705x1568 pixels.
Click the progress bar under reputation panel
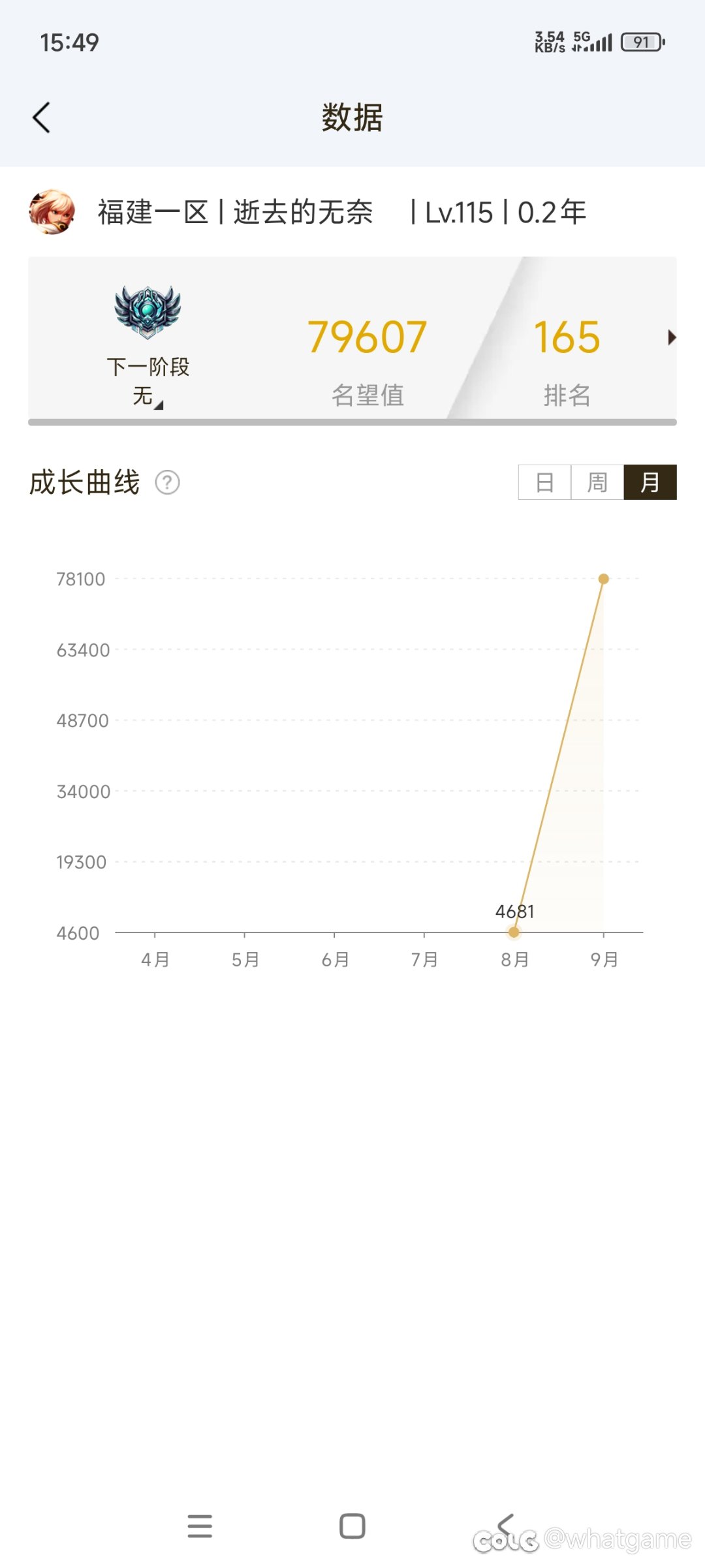point(352,422)
